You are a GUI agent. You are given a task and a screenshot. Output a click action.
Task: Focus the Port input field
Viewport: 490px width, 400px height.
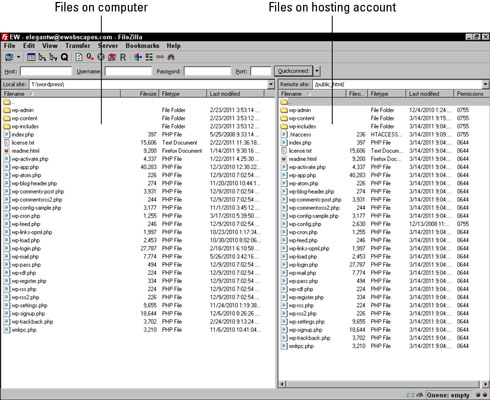[x=260, y=71]
